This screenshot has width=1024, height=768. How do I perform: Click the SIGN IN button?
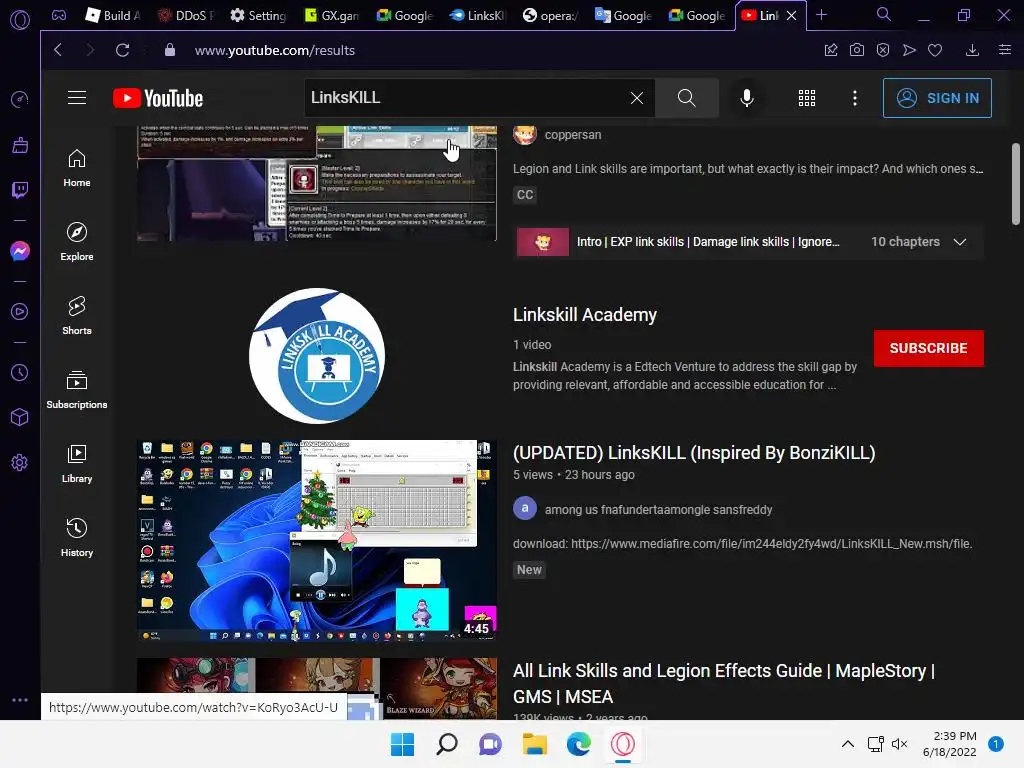tap(937, 98)
